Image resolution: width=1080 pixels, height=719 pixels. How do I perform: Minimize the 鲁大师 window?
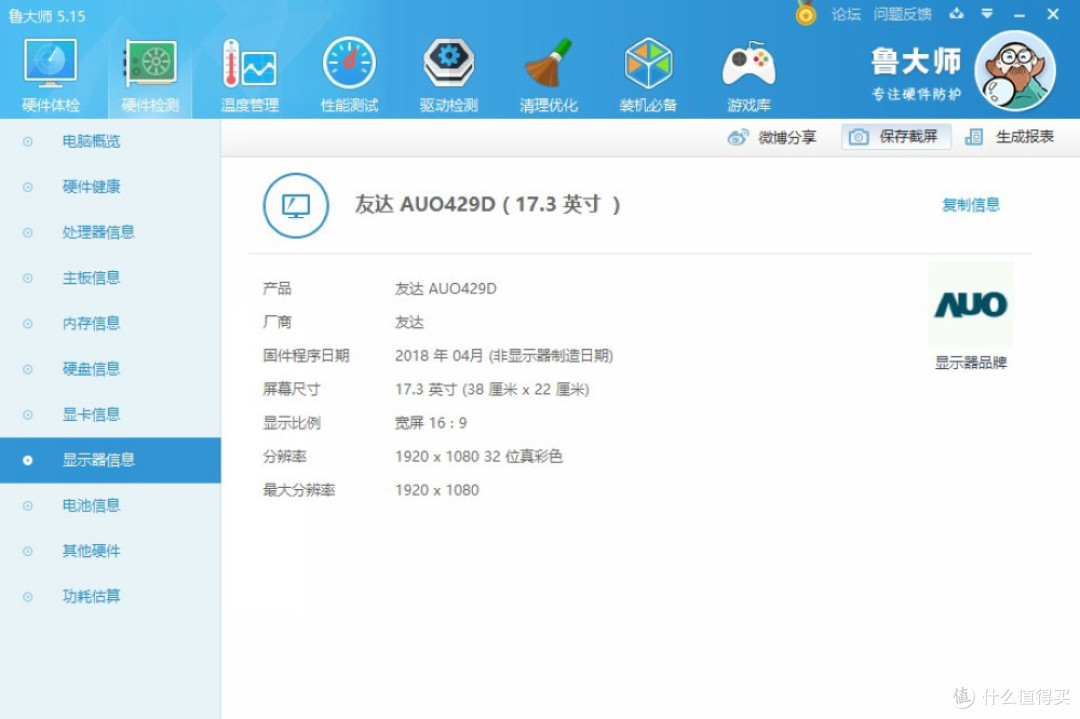(x=1020, y=14)
